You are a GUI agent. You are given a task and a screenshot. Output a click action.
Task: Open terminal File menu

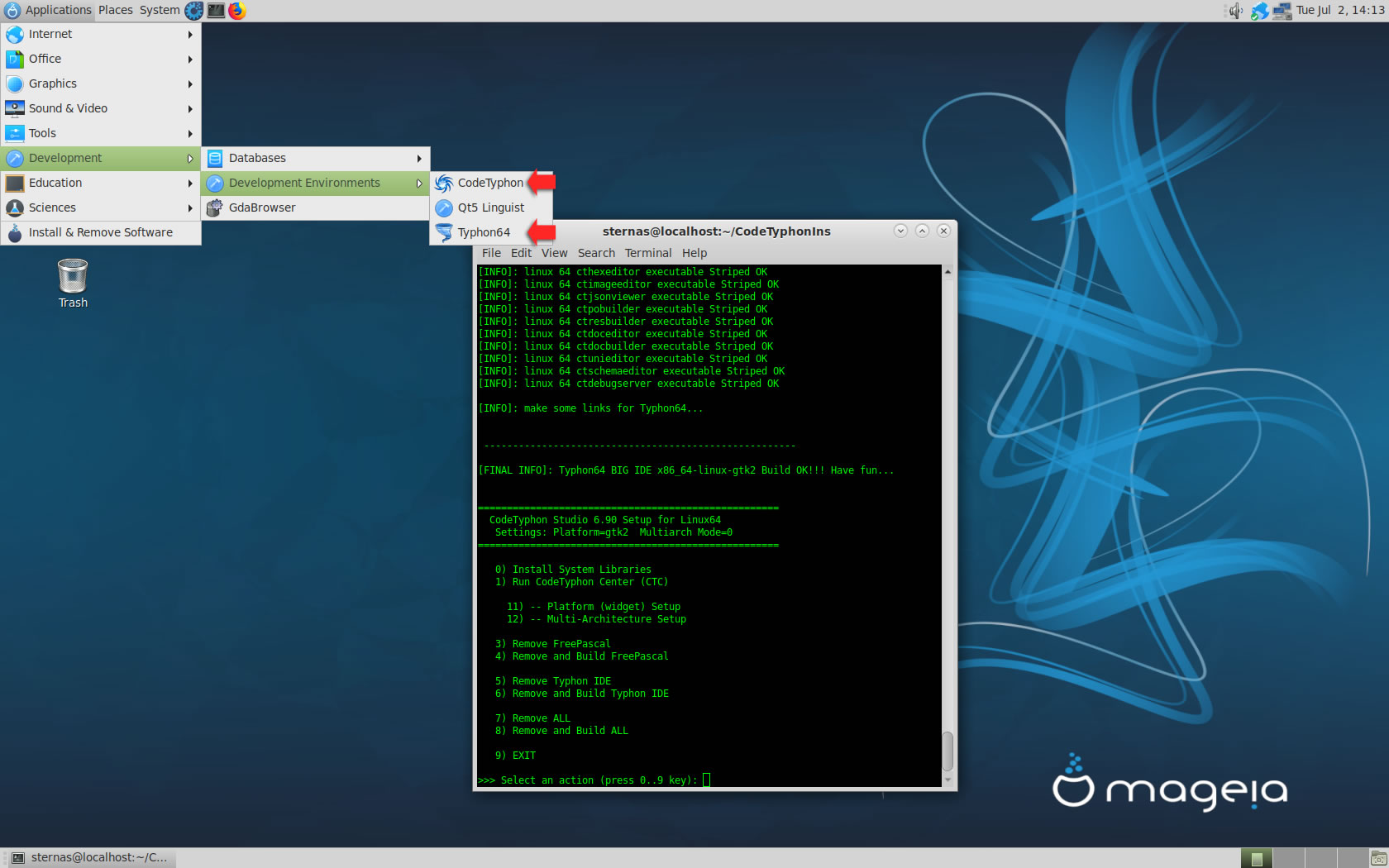click(491, 253)
